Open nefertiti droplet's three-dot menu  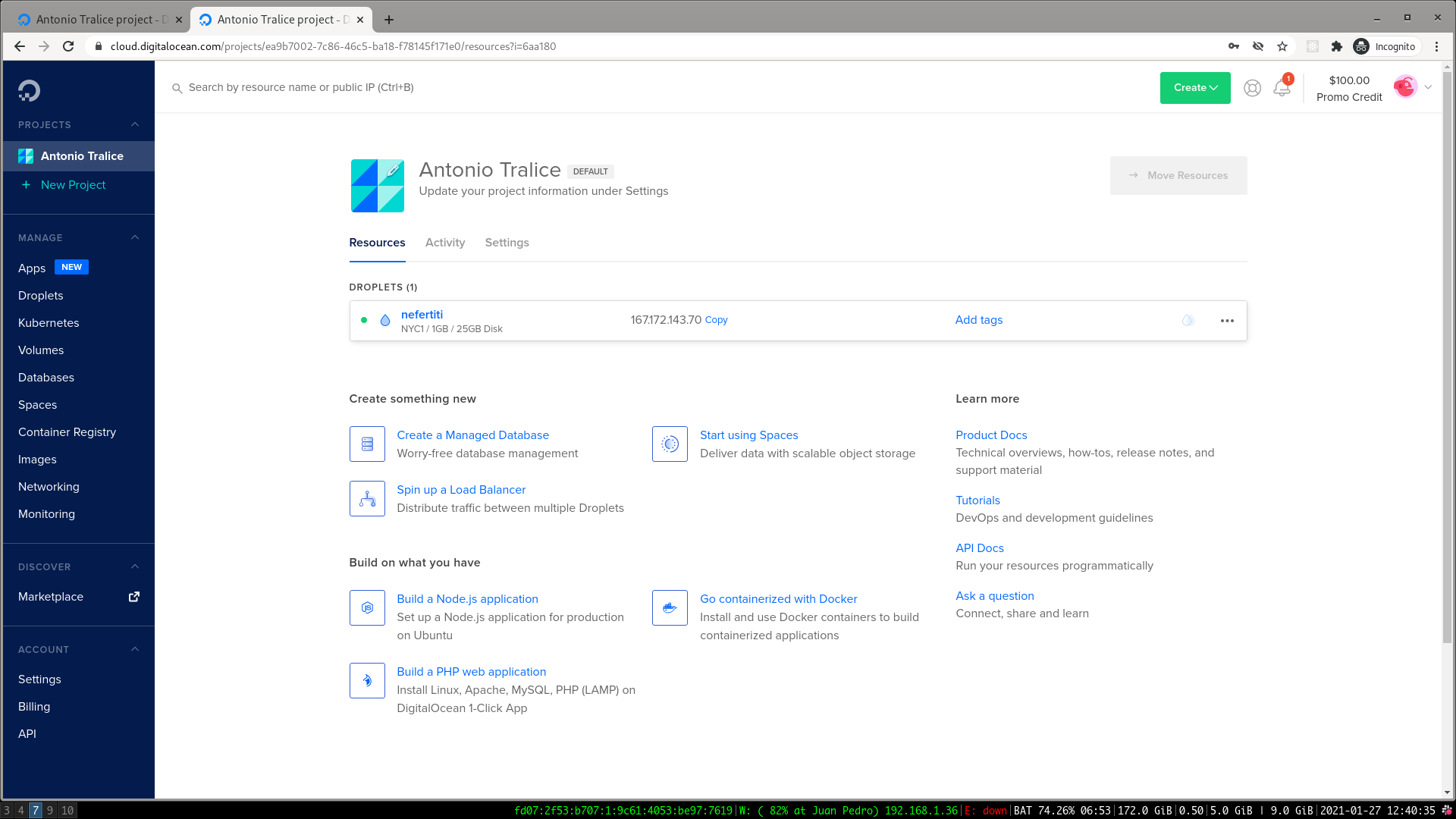pyautogui.click(x=1227, y=321)
